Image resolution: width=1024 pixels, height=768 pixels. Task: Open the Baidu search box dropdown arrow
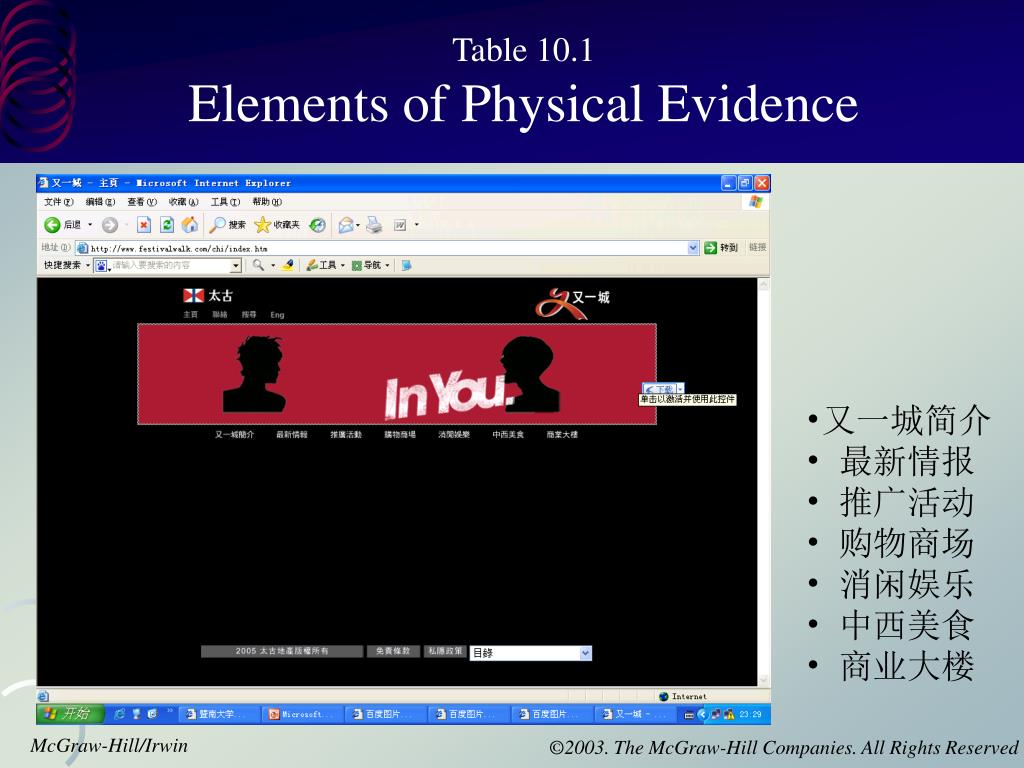coord(236,265)
